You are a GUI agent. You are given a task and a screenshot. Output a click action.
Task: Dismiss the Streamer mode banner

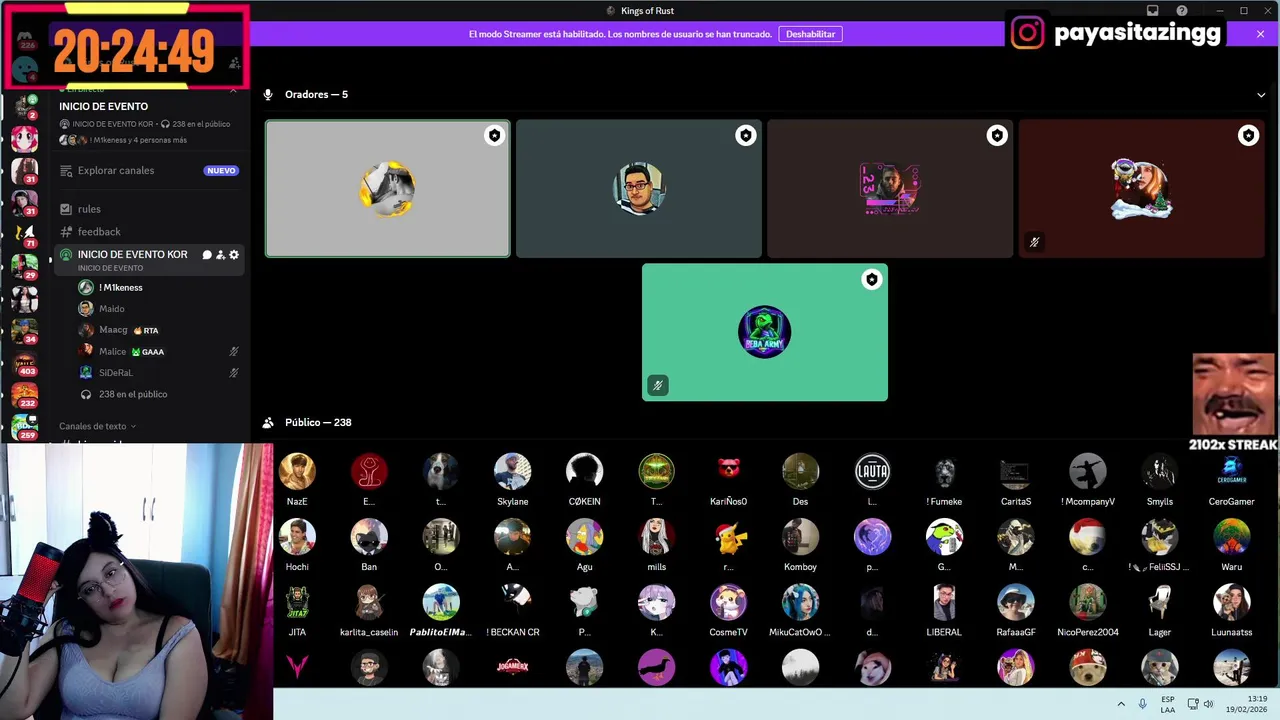[x=1260, y=34]
